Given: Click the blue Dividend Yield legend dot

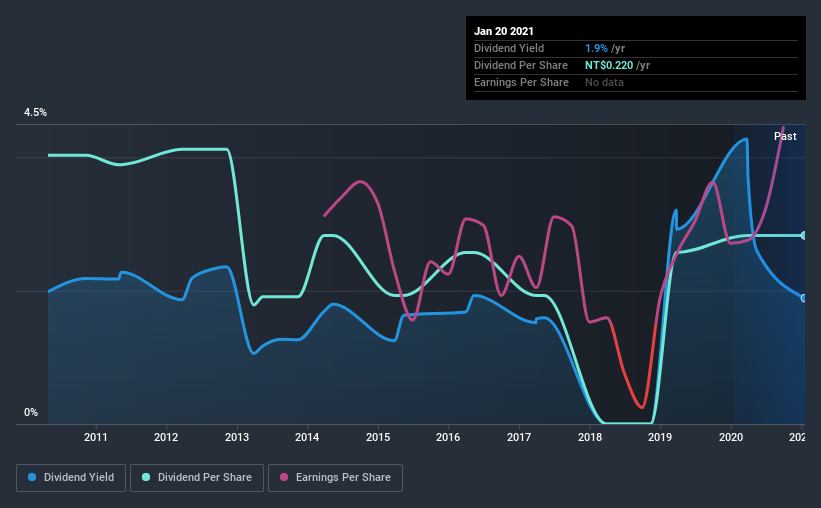Looking at the screenshot, I should tap(32, 477).
